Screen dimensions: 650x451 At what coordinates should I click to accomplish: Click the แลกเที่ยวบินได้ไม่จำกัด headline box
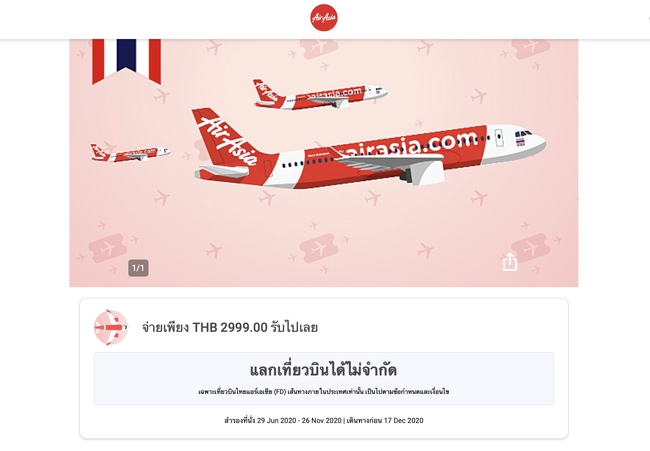click(324, 378)
